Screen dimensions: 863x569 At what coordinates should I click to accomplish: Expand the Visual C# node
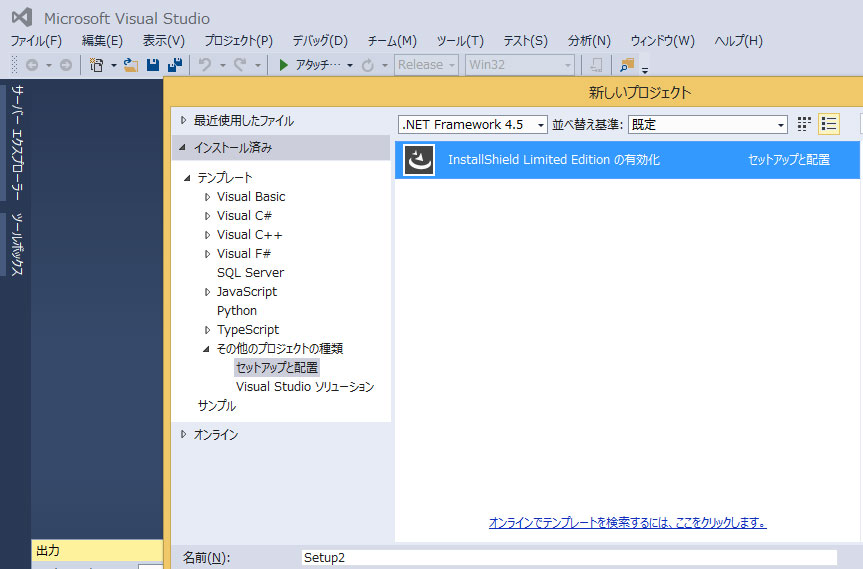pyautogui.click(x=207, y=216)
